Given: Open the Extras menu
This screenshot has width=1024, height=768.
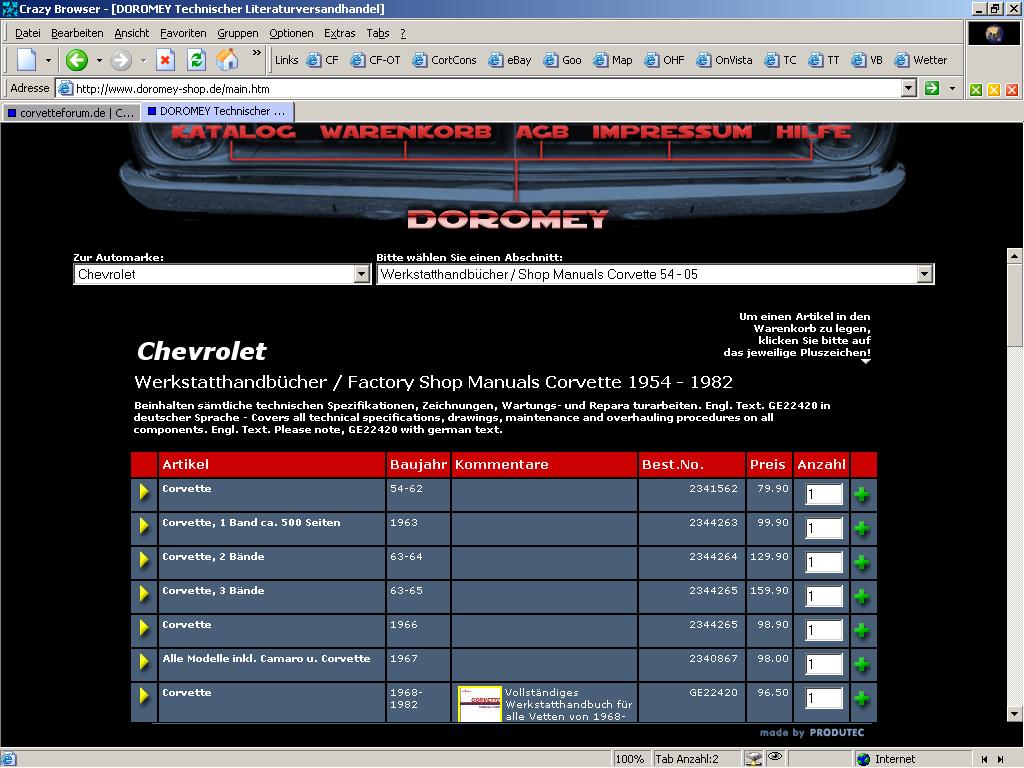Looking at the screenshot, I should coord(340,33).
